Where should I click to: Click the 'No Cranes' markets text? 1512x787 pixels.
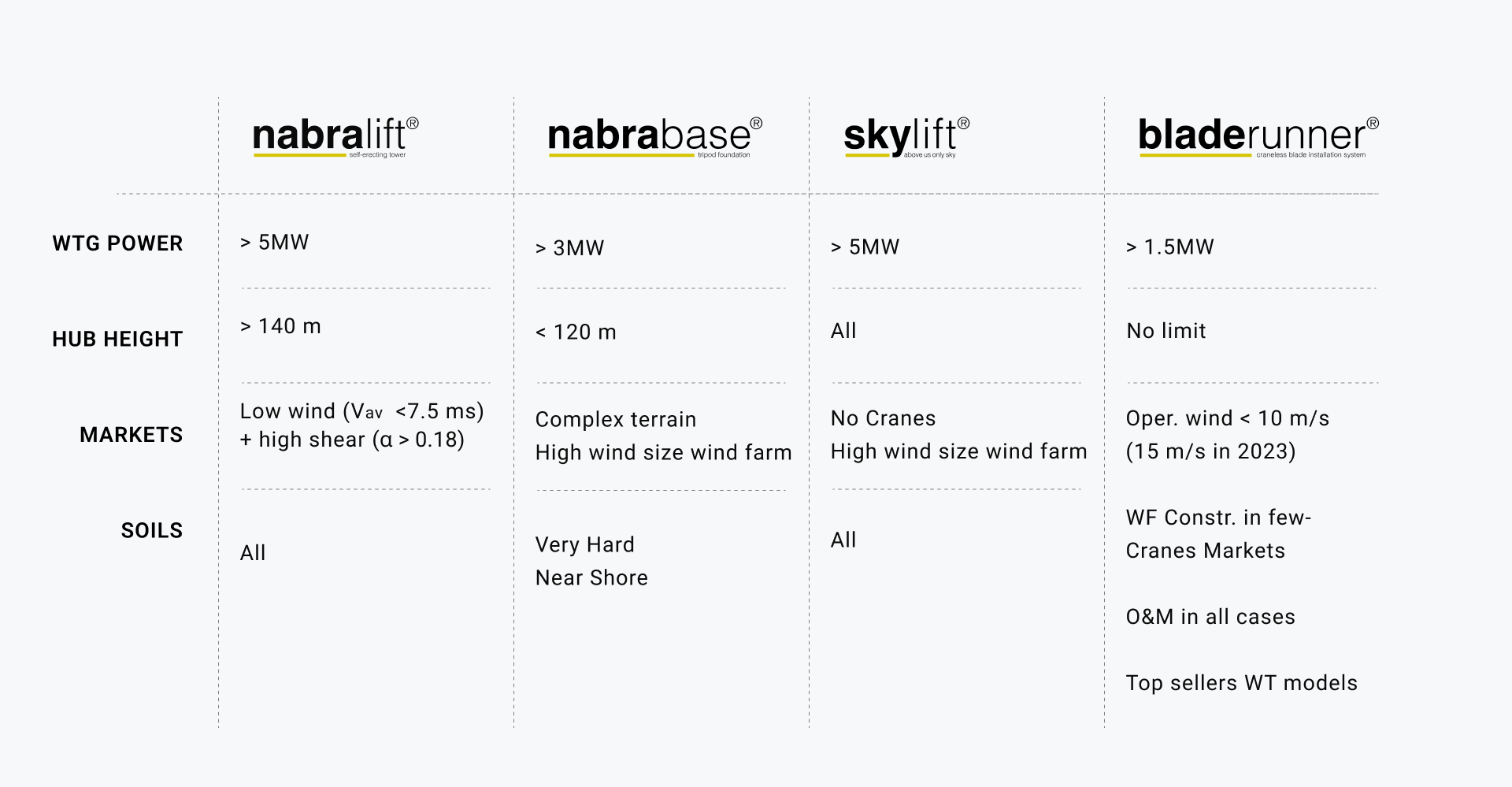point(883,418)
